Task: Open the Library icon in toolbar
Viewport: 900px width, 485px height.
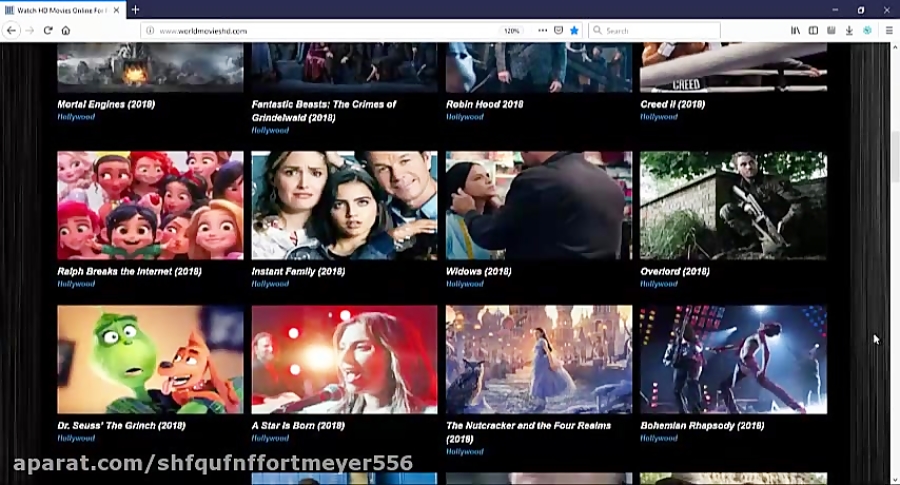Action: tap(796, 30)
